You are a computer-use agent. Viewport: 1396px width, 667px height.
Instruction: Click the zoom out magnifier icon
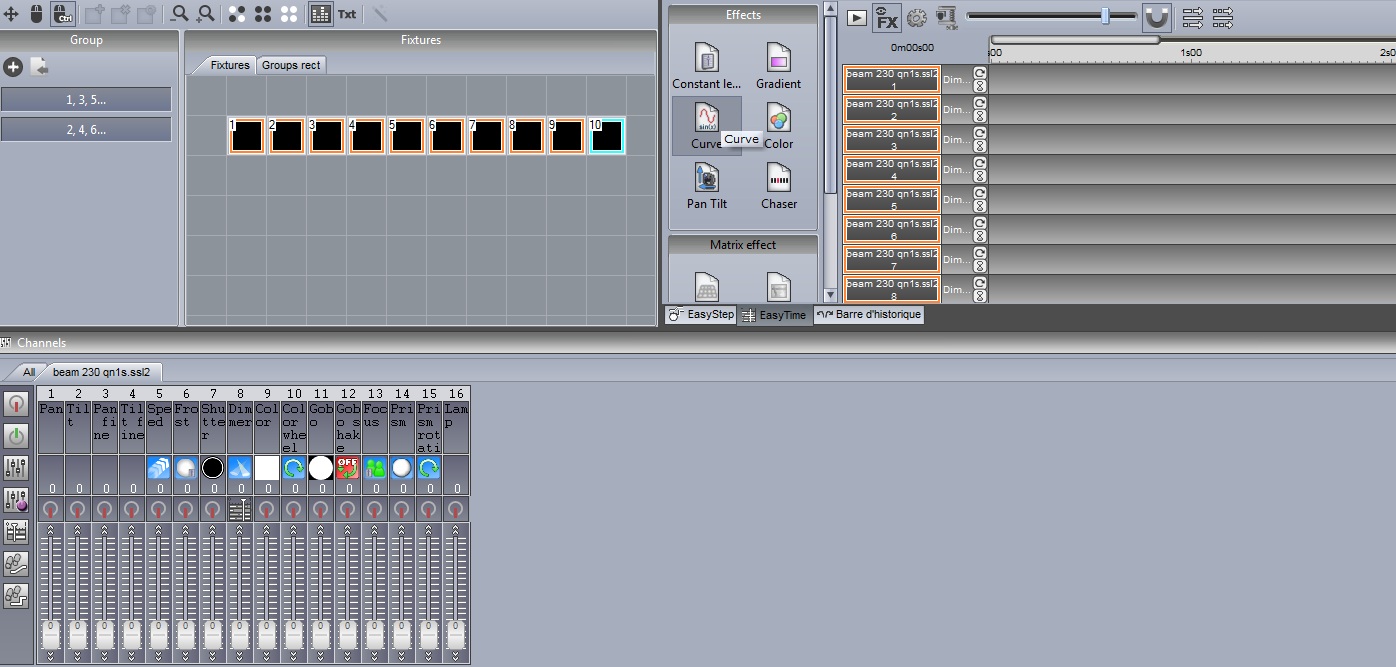point(180,14)
